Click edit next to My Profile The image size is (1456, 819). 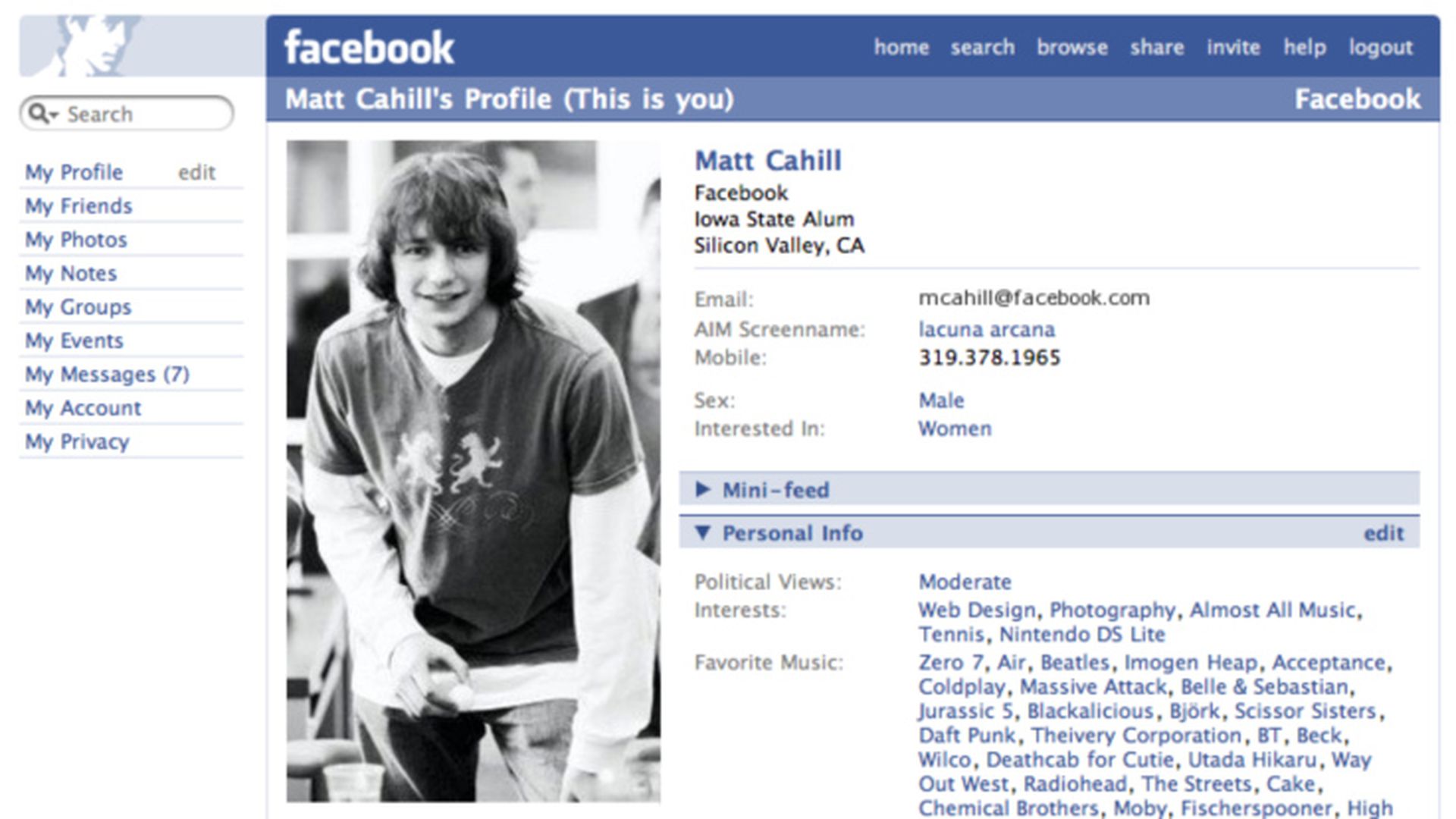[x=196, y=173]
